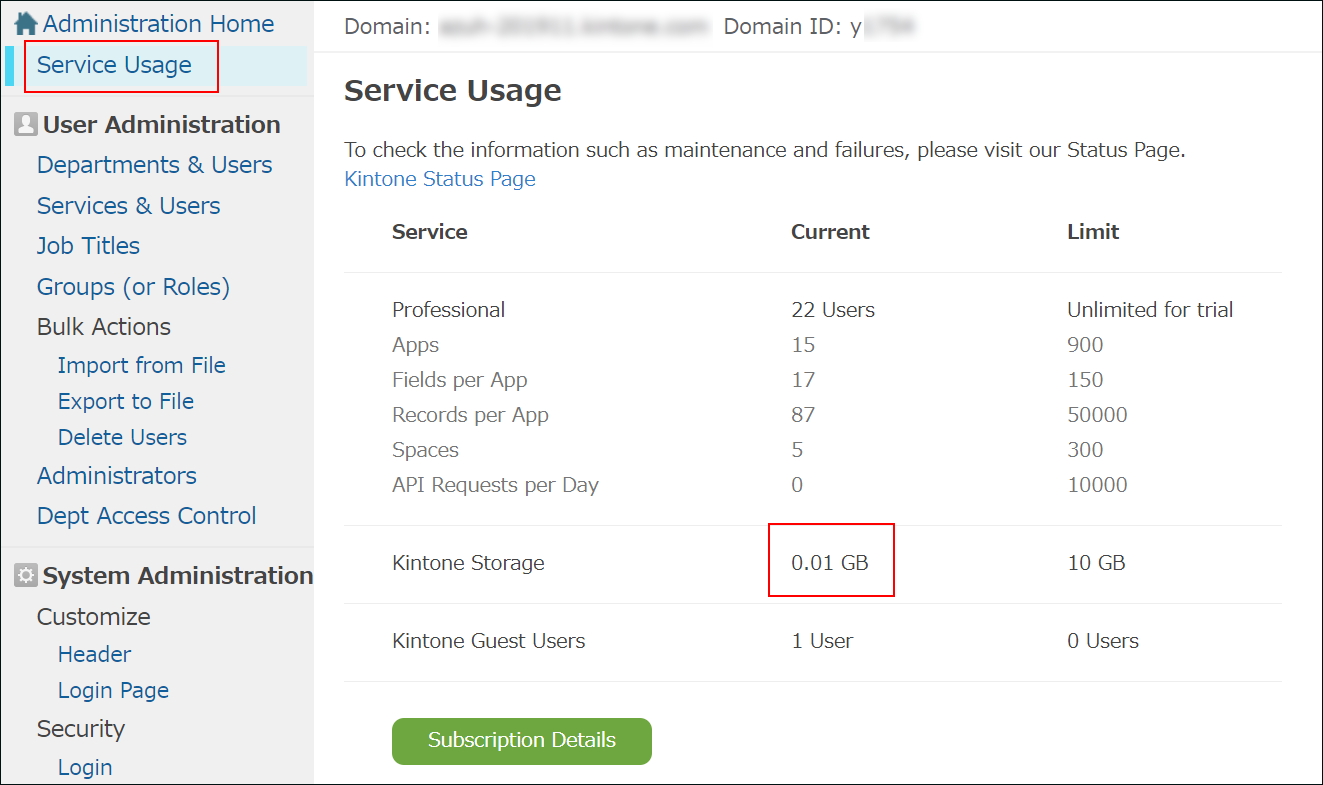
Task: Open the Kintone Status Page link
Action: tap(439, 178)
